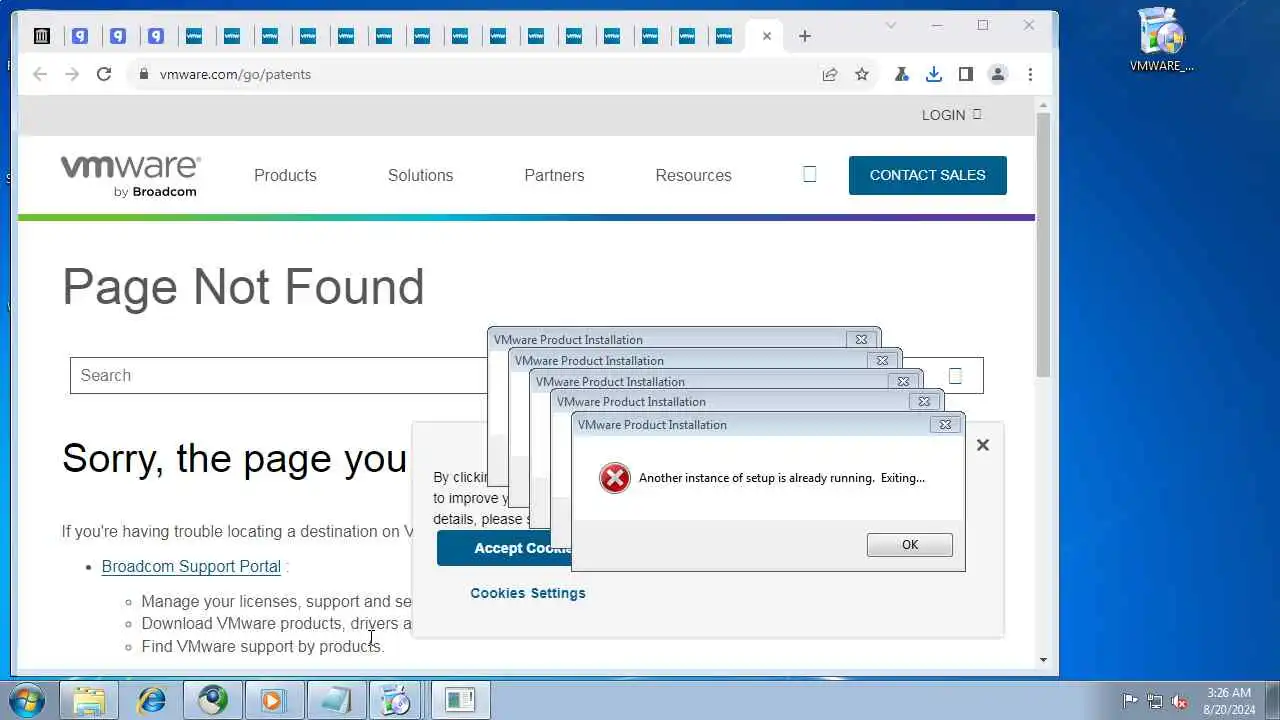Open Cookies Settings

click(528, 593)
